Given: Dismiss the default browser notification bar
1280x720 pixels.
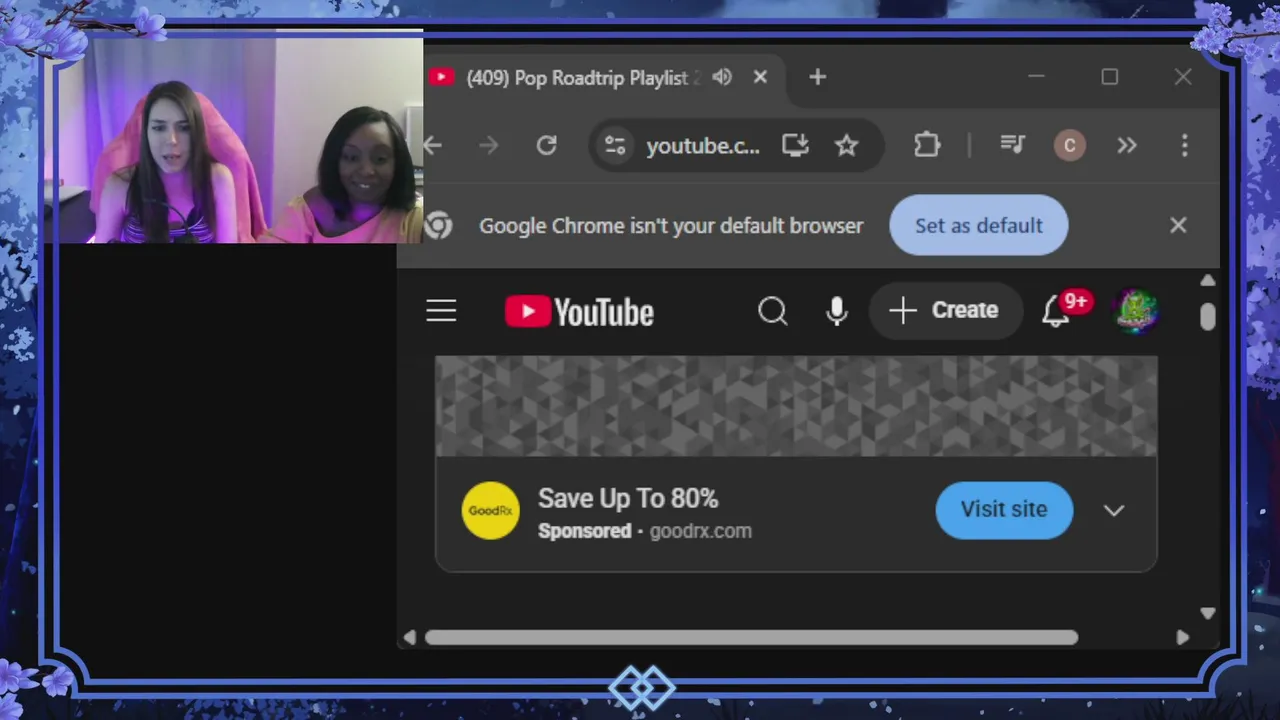Looking at the screenshot, I should [1178, 225].
